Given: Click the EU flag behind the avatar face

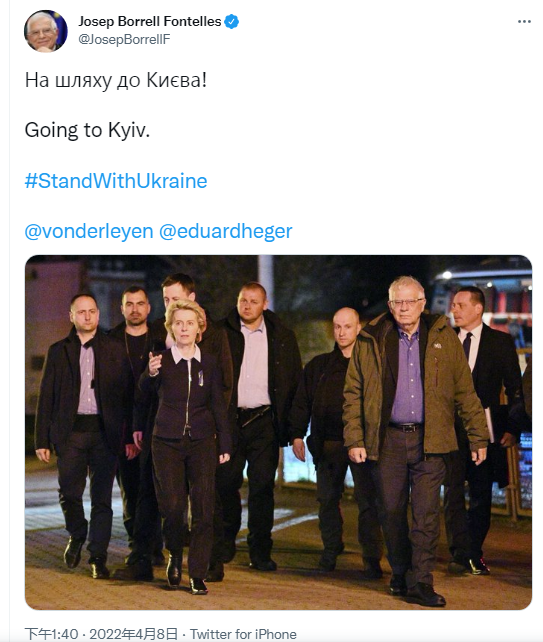Looking at the screenshot, I should [60, 29].
